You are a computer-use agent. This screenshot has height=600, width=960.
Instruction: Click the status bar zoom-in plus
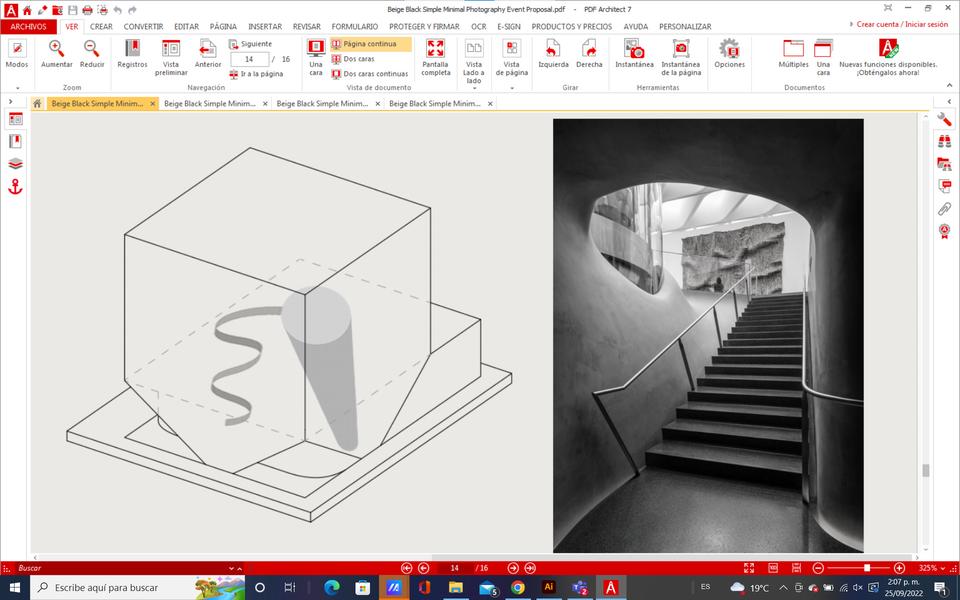point(899,568)
